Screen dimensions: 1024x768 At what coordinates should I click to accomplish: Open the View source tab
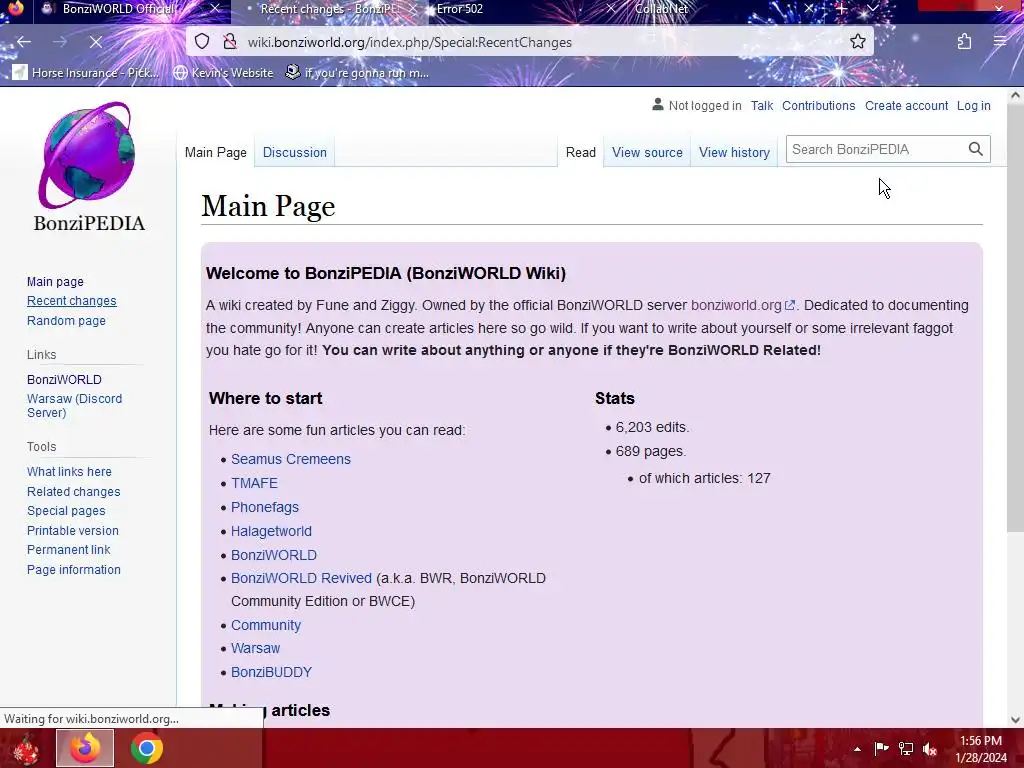tap(647, 152)
